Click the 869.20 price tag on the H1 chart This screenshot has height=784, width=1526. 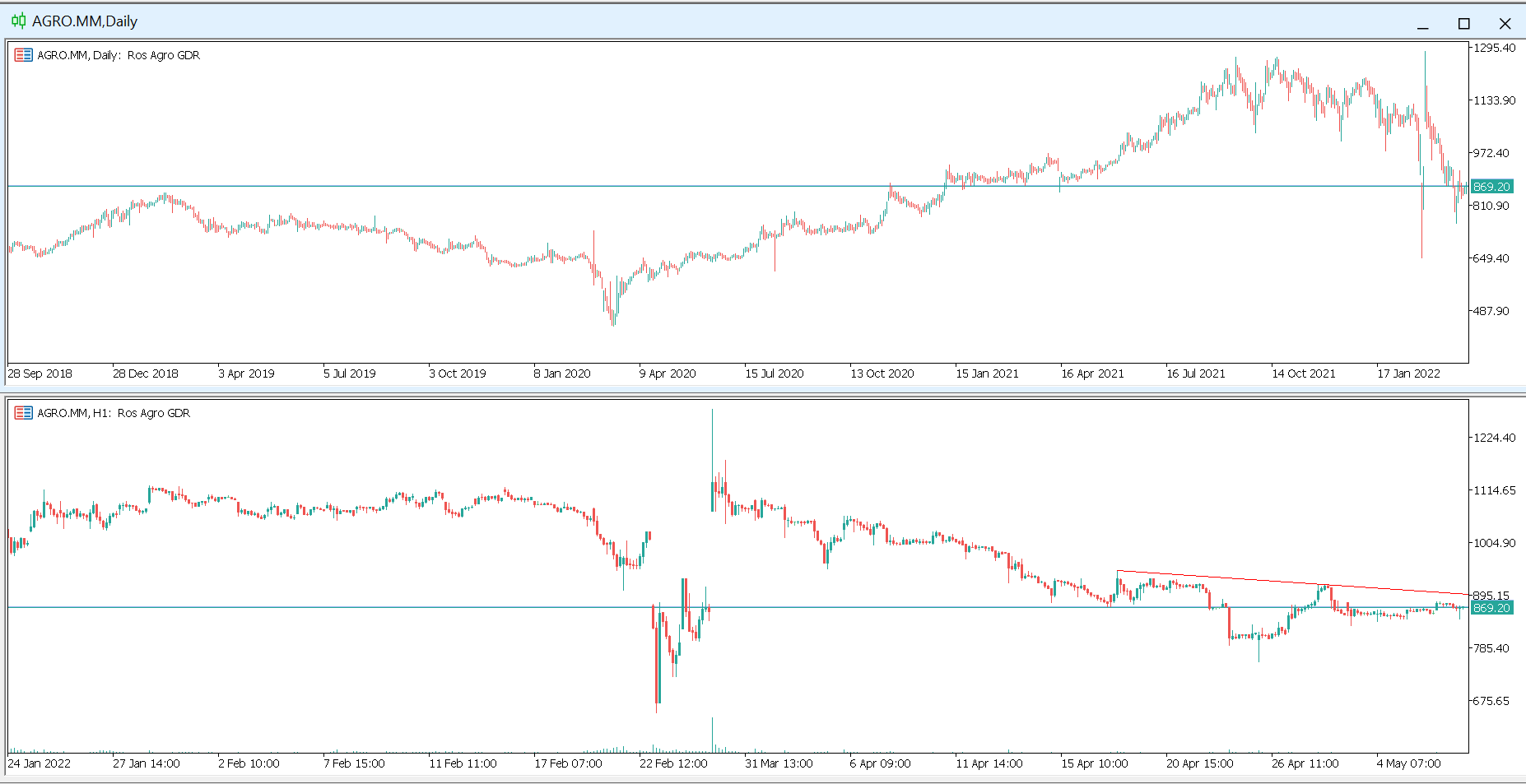click(x=1491, y=608)
